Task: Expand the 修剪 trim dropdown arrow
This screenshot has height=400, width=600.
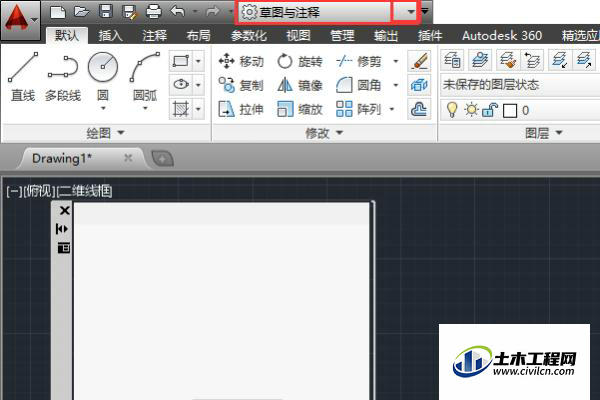Action: 396,61
